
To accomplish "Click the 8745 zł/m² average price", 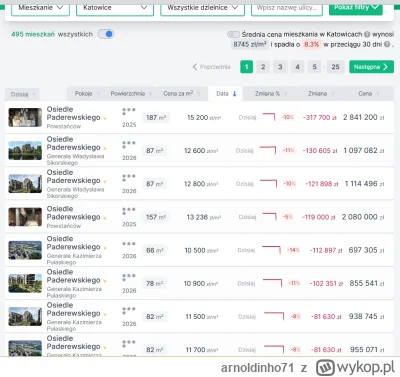I will pos(250,44).
